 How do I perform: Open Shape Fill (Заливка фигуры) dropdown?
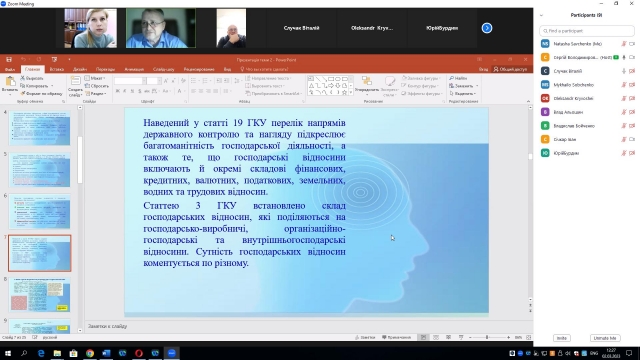[420, 78]
